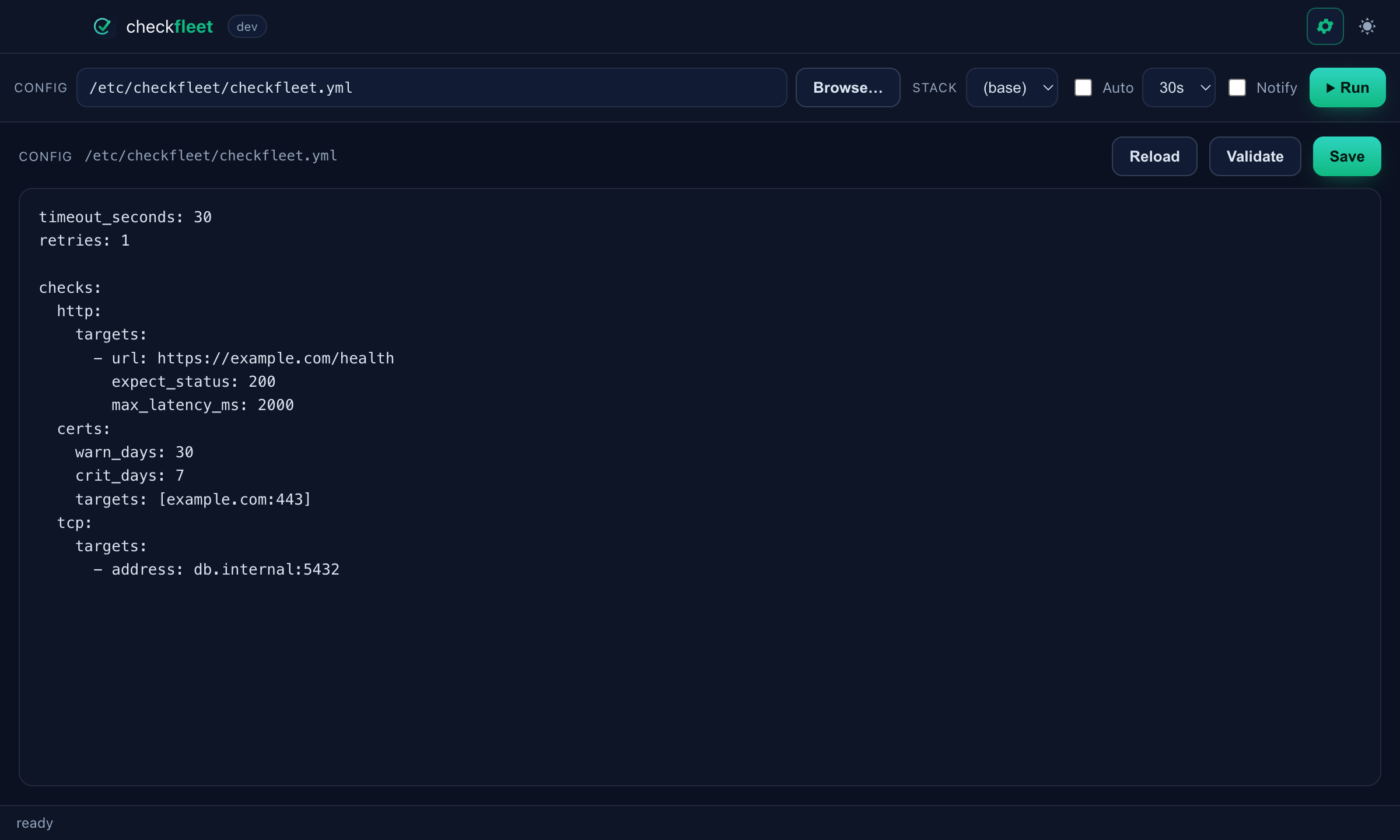This screenshot has height=840, width=1400.
Task: Click the max_latency_ms: 2000 line
Action: click(202, 405)
